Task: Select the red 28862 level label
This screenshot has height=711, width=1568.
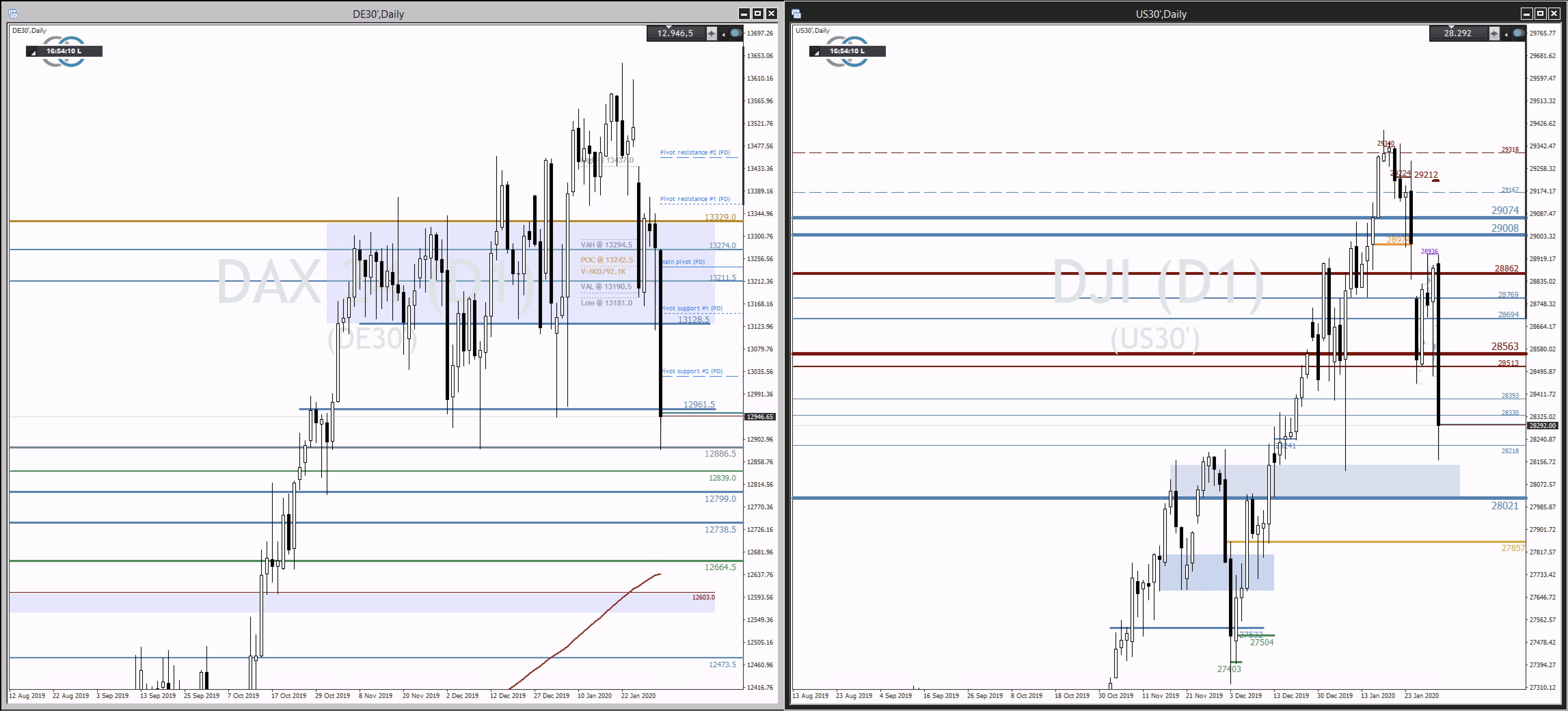Action: tap(1507, 268)
